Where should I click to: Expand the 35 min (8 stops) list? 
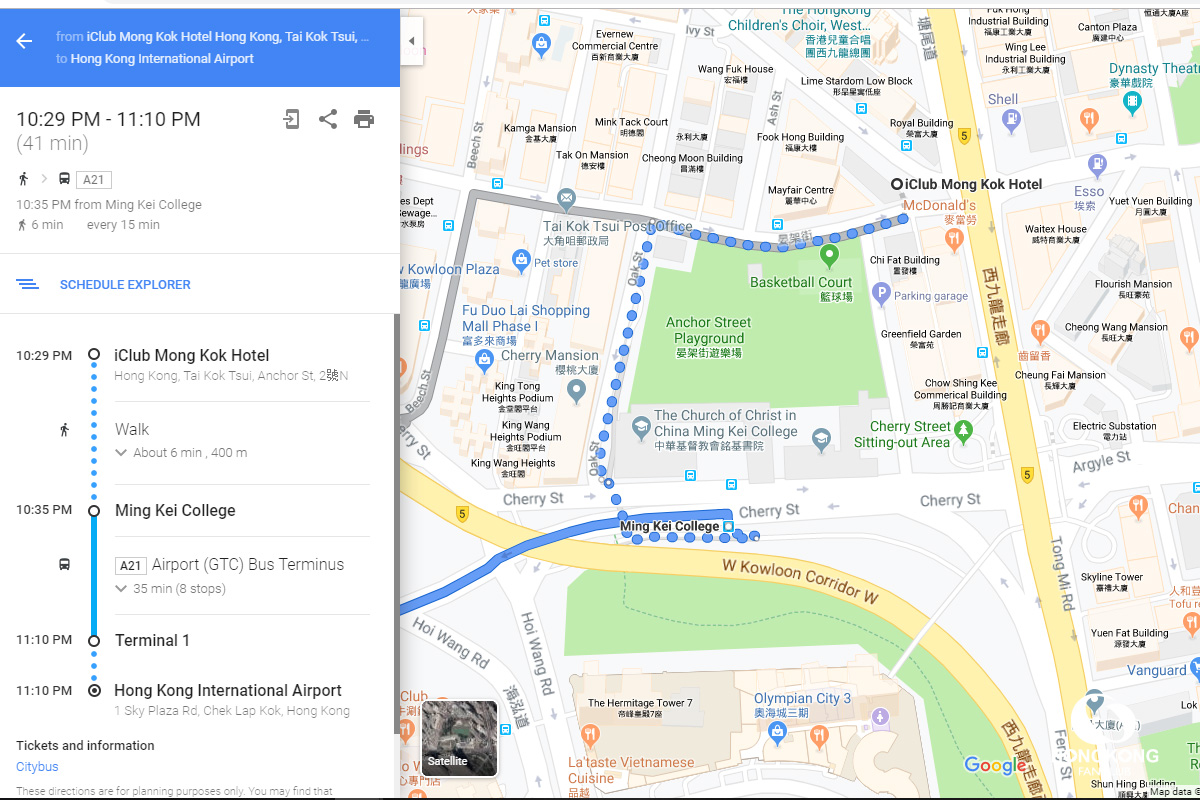122,589
